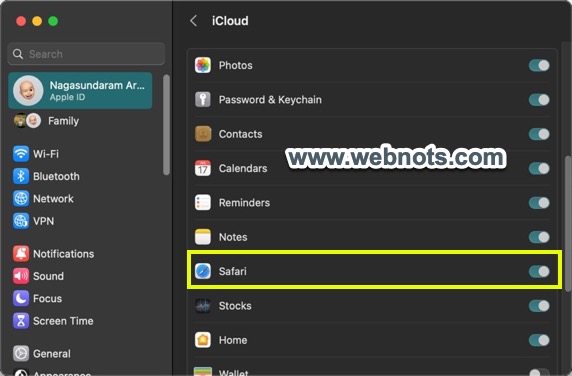Open Notifications settings label
The image size is (572, 376).
[63, 254]
